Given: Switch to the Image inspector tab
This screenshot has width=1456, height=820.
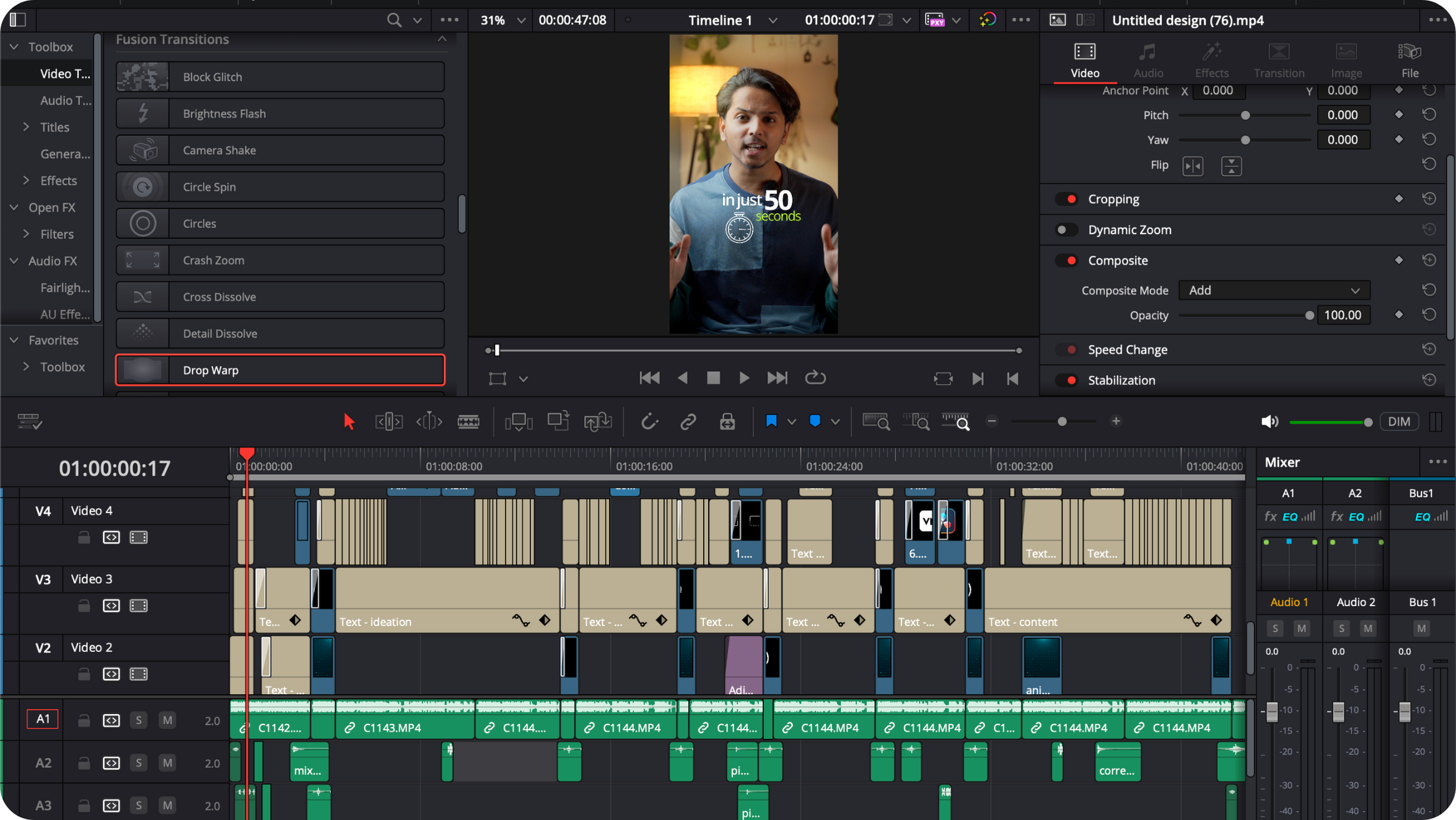Looking at the screenshot, I should pos(1346,60).
